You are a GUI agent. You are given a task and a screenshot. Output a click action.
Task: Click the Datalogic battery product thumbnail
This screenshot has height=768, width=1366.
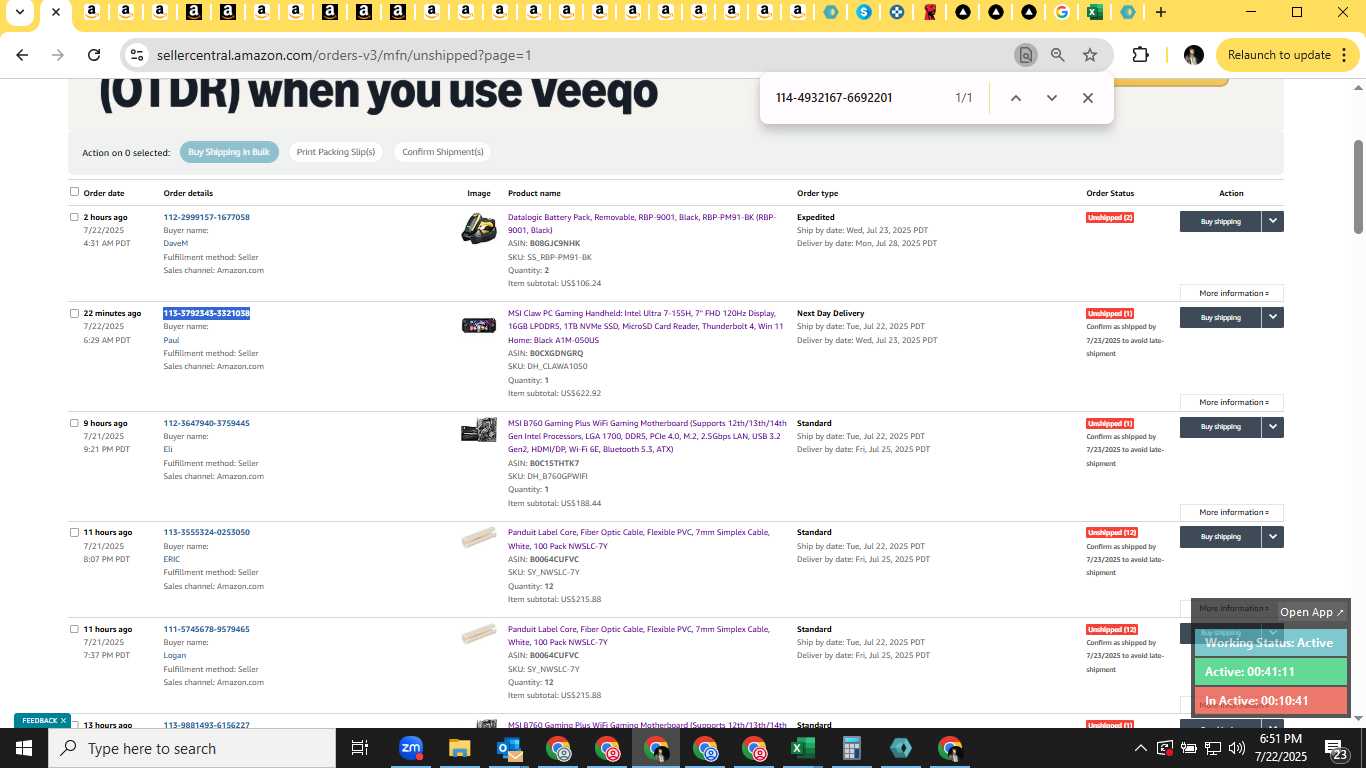(x=478, y=229)
